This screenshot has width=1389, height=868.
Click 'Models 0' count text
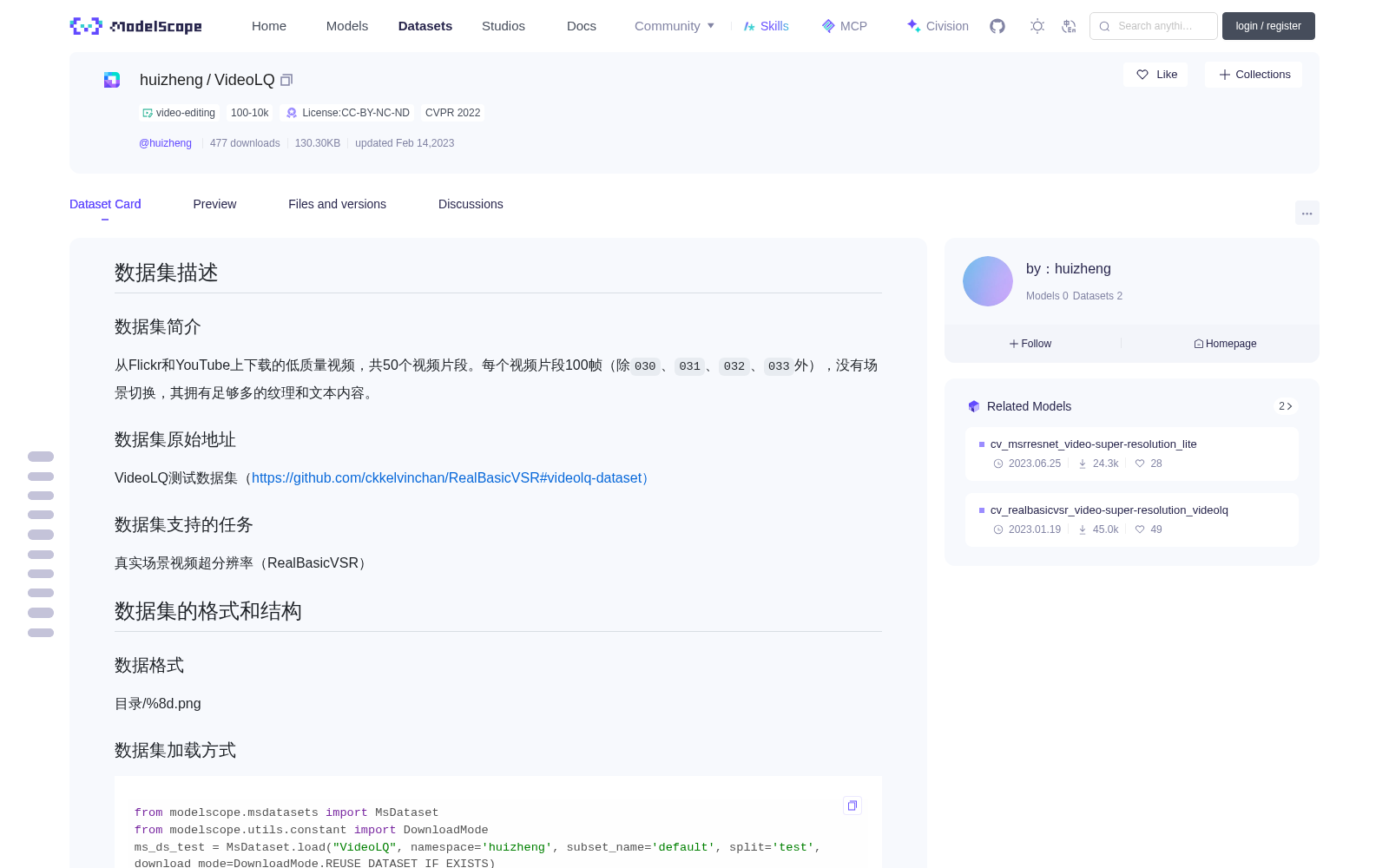[1047, 296]
